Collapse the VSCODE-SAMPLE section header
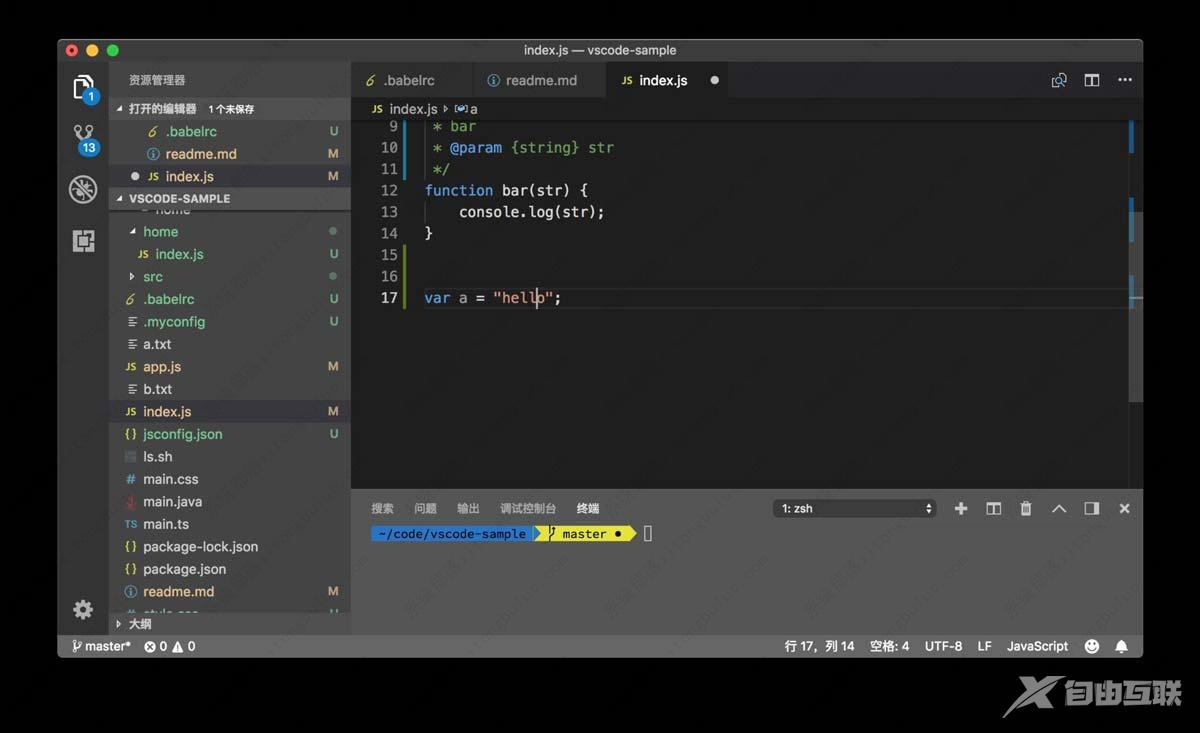 pyautogui.click(x=230, y=198)
